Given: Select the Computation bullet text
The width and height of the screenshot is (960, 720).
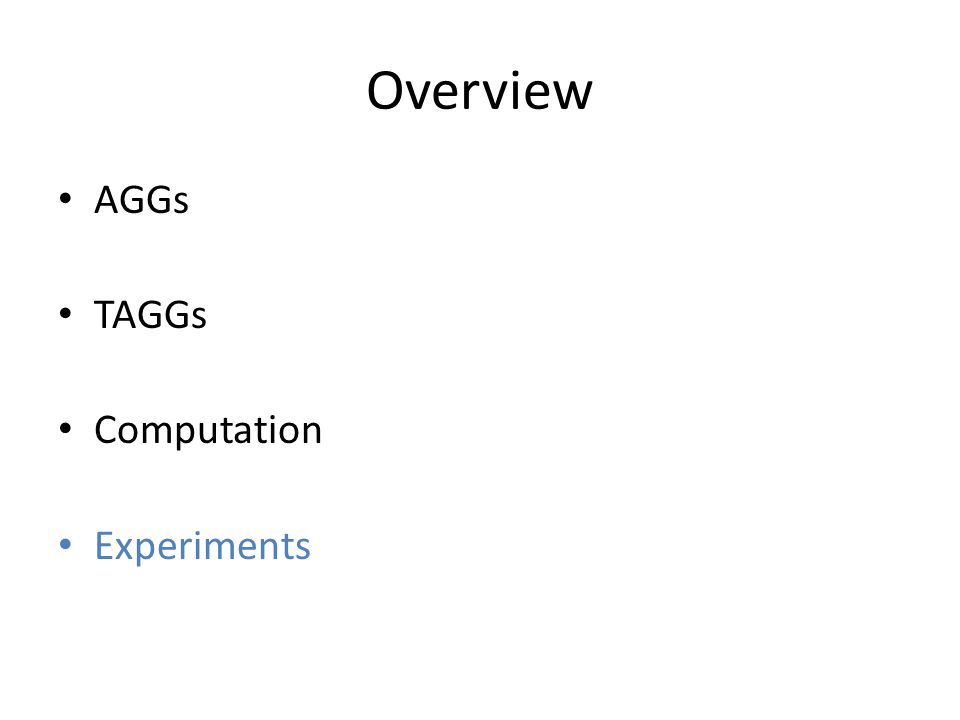Looking at the screenshot, I should coord(208,430).
